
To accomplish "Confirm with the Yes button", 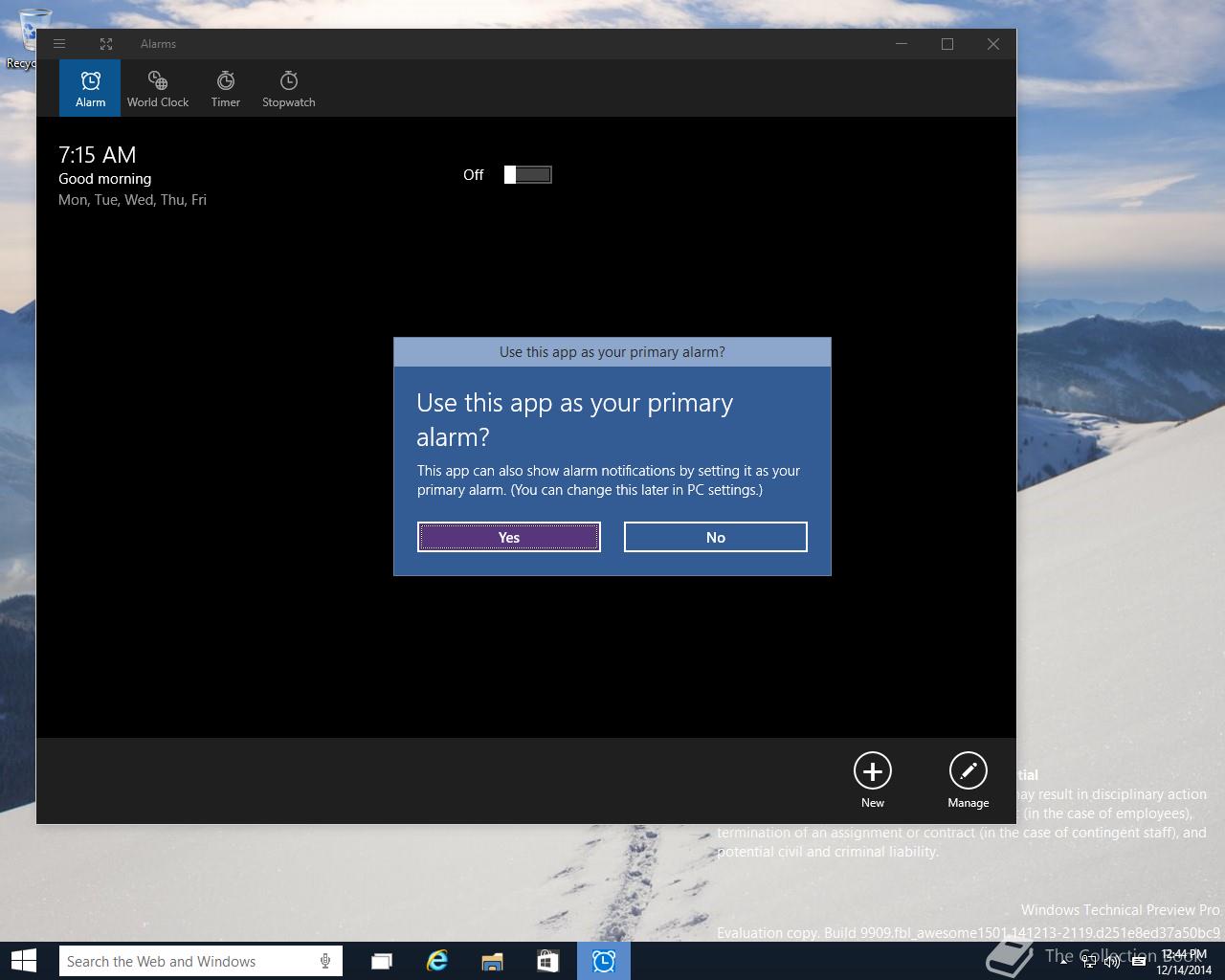I will [509, 537].
